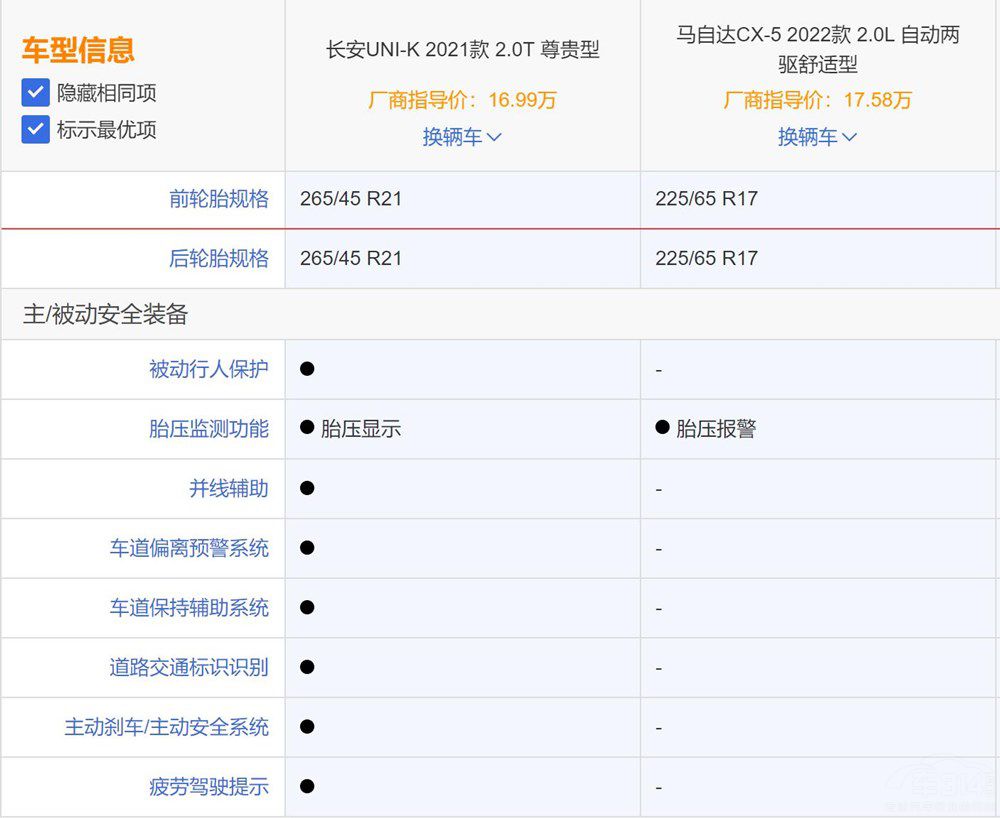The image size is (1000, 818).
Task: Toggle the 隐藏相同项 checkbox
Action: pos(36,93)
